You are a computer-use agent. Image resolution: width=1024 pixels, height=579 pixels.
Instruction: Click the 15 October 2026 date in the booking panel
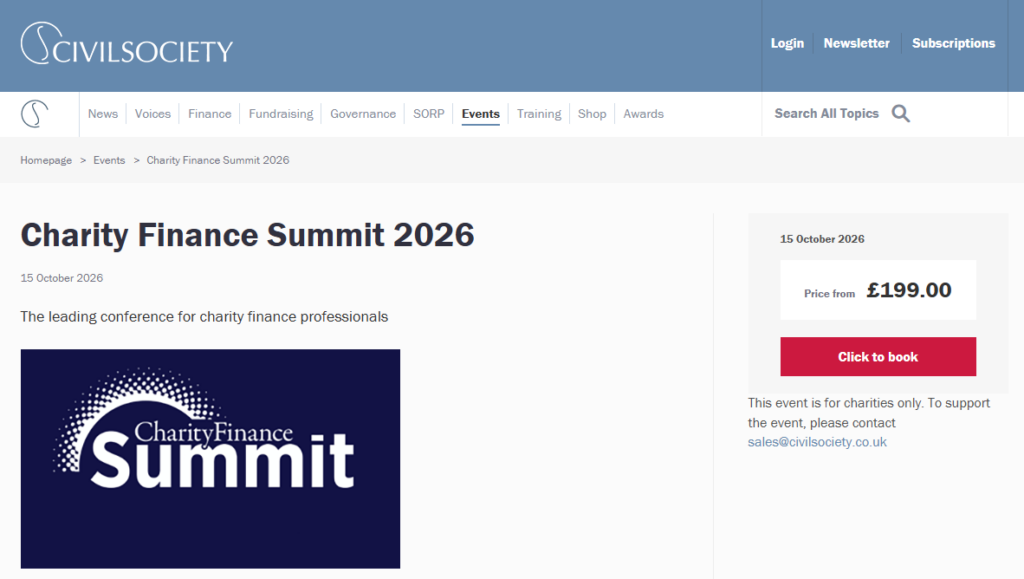(822, 239)
